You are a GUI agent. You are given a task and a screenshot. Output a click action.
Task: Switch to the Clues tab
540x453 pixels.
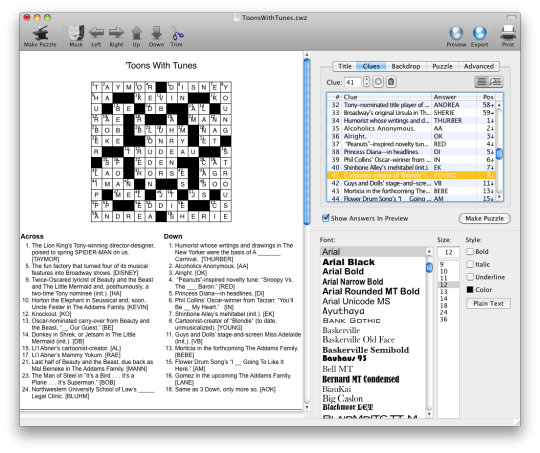tap(371, 66)
